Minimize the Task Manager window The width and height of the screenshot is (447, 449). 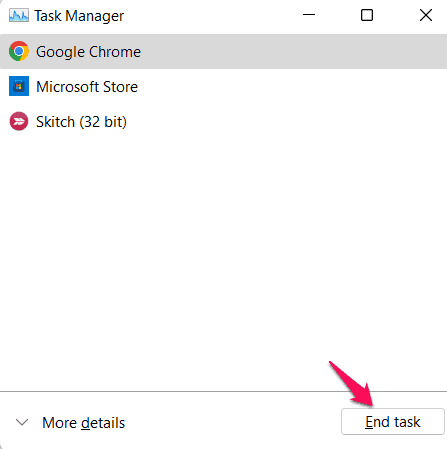pos(309,15)
